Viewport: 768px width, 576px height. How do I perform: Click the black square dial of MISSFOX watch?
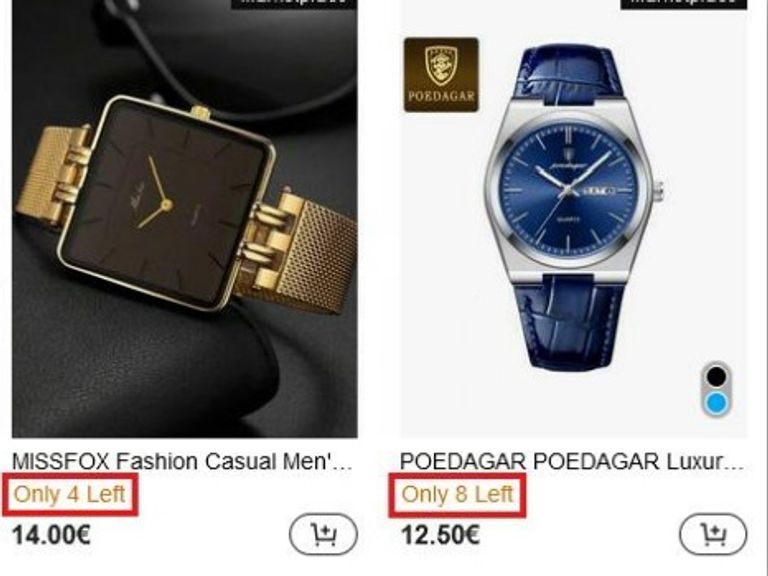coord(164,203)
